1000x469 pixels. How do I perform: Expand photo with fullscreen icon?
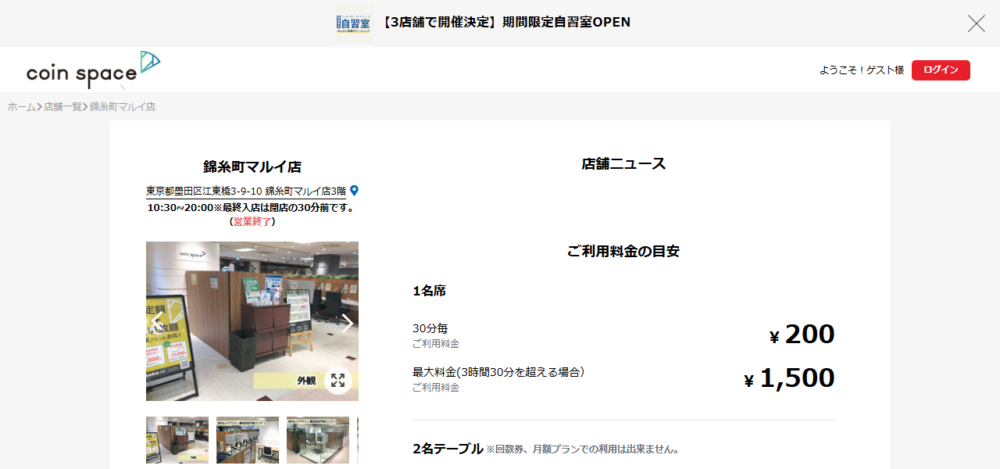(338, 381)
